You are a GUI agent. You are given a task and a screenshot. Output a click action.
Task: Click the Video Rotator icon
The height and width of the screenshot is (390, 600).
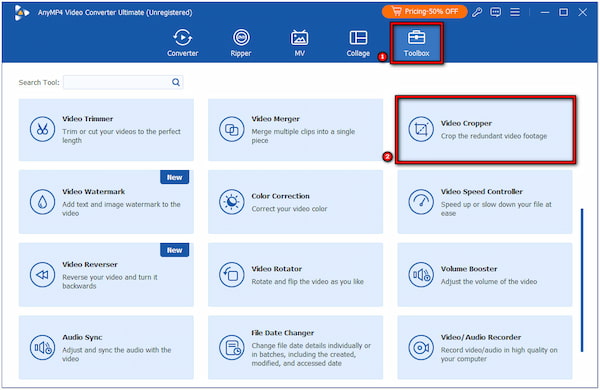click(232, 274)
